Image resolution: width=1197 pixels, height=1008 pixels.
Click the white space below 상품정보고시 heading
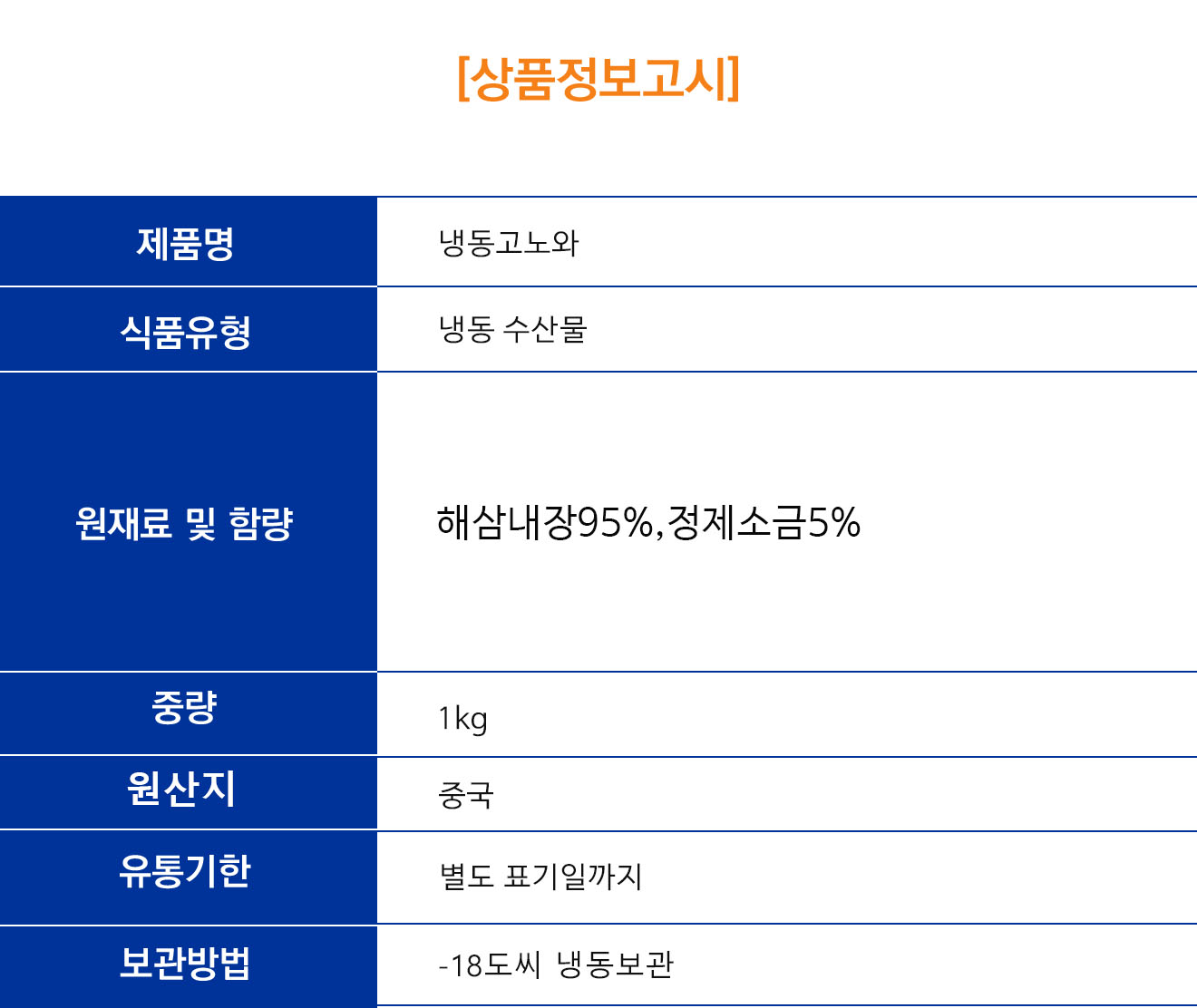[598, 150]
